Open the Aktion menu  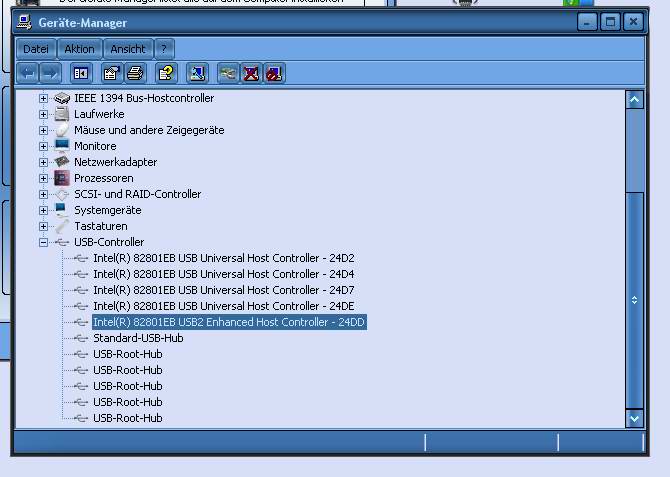[x=79, y=49]
